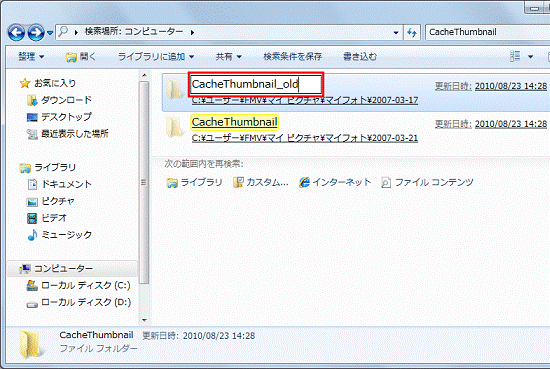
Task: Go back with the Back arrow button
Action: point(16,33)
